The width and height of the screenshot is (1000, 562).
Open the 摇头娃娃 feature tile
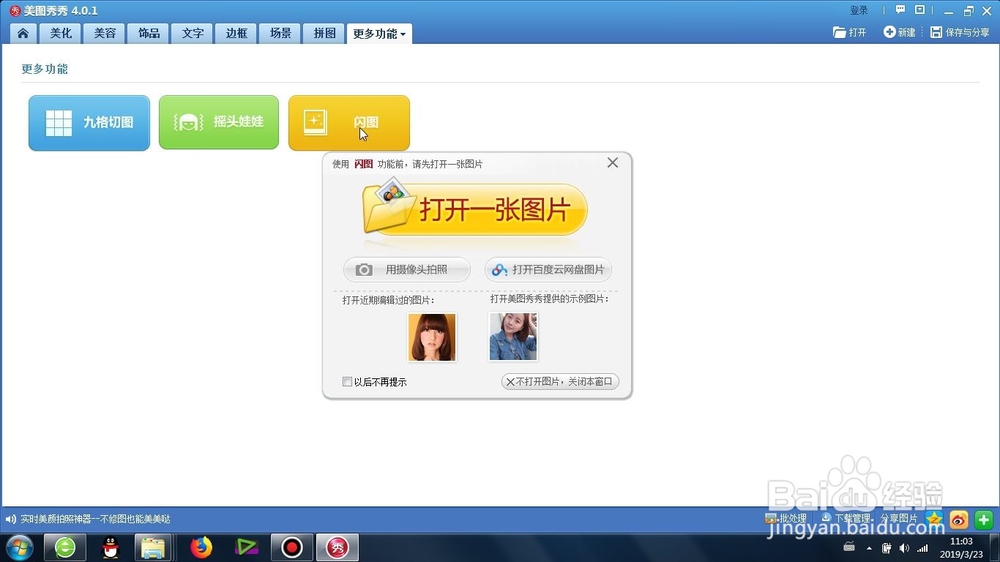[219, 122]
